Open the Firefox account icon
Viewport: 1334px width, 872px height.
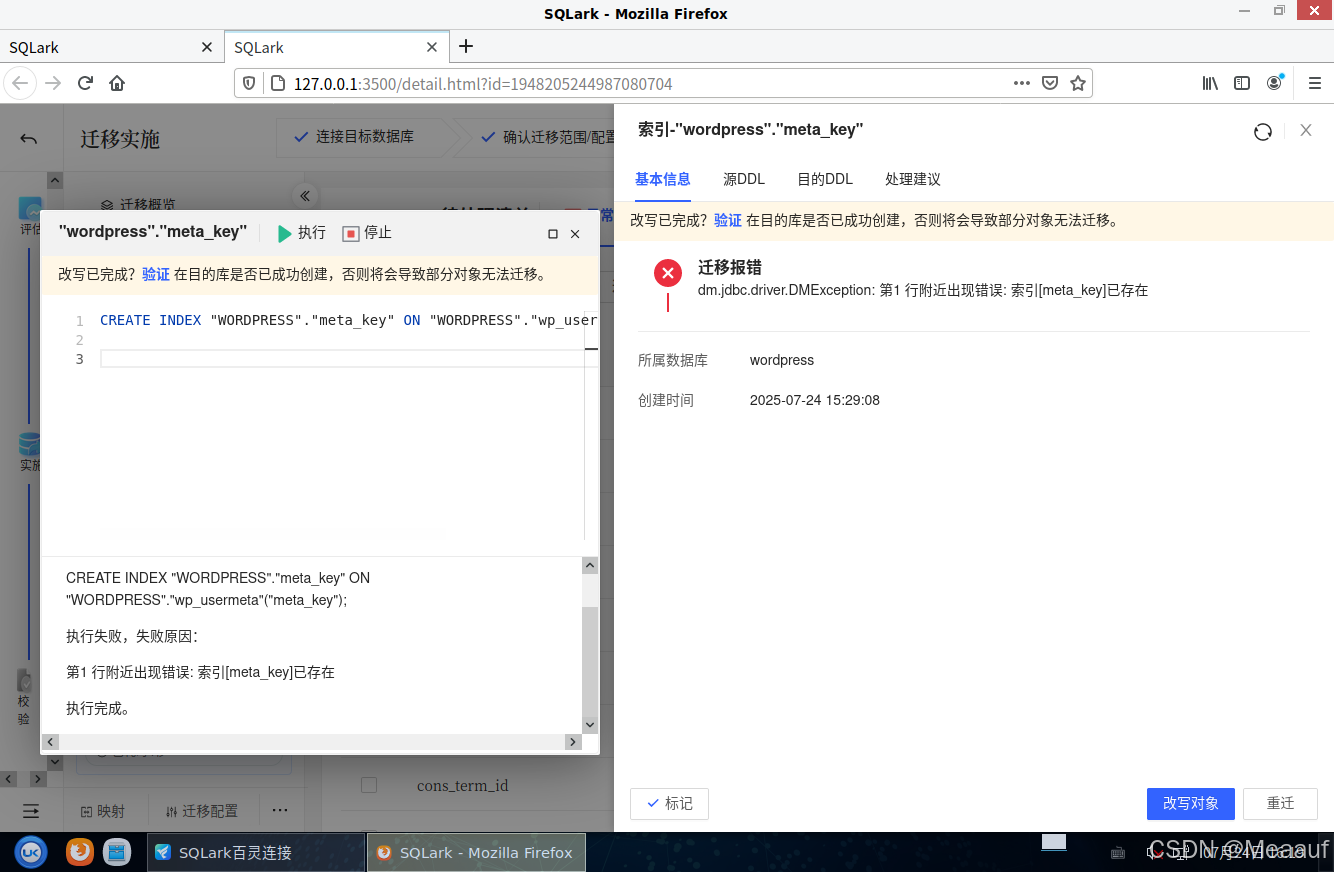(1274, 83)
